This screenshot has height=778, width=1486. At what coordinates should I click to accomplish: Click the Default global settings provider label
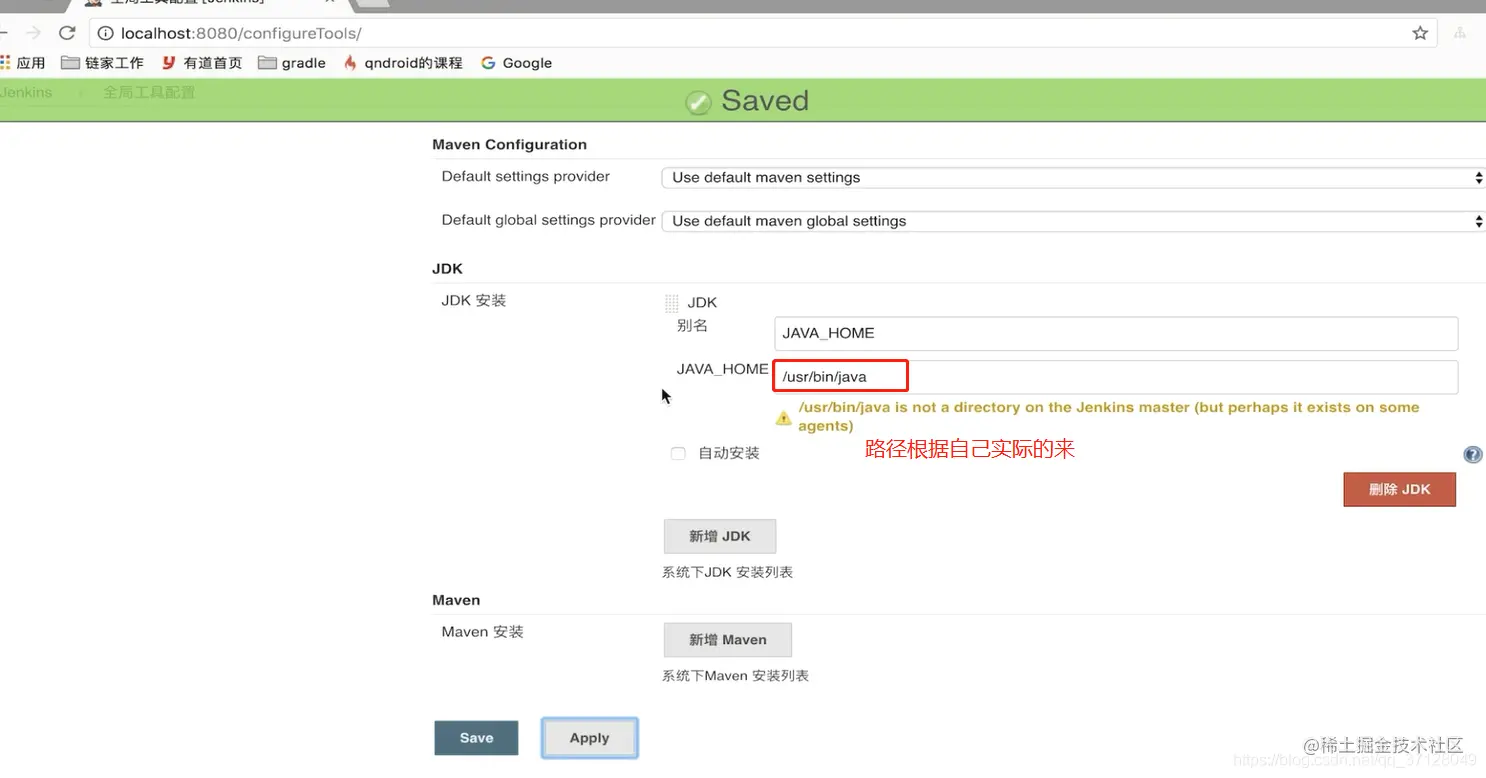coord(548,220)
